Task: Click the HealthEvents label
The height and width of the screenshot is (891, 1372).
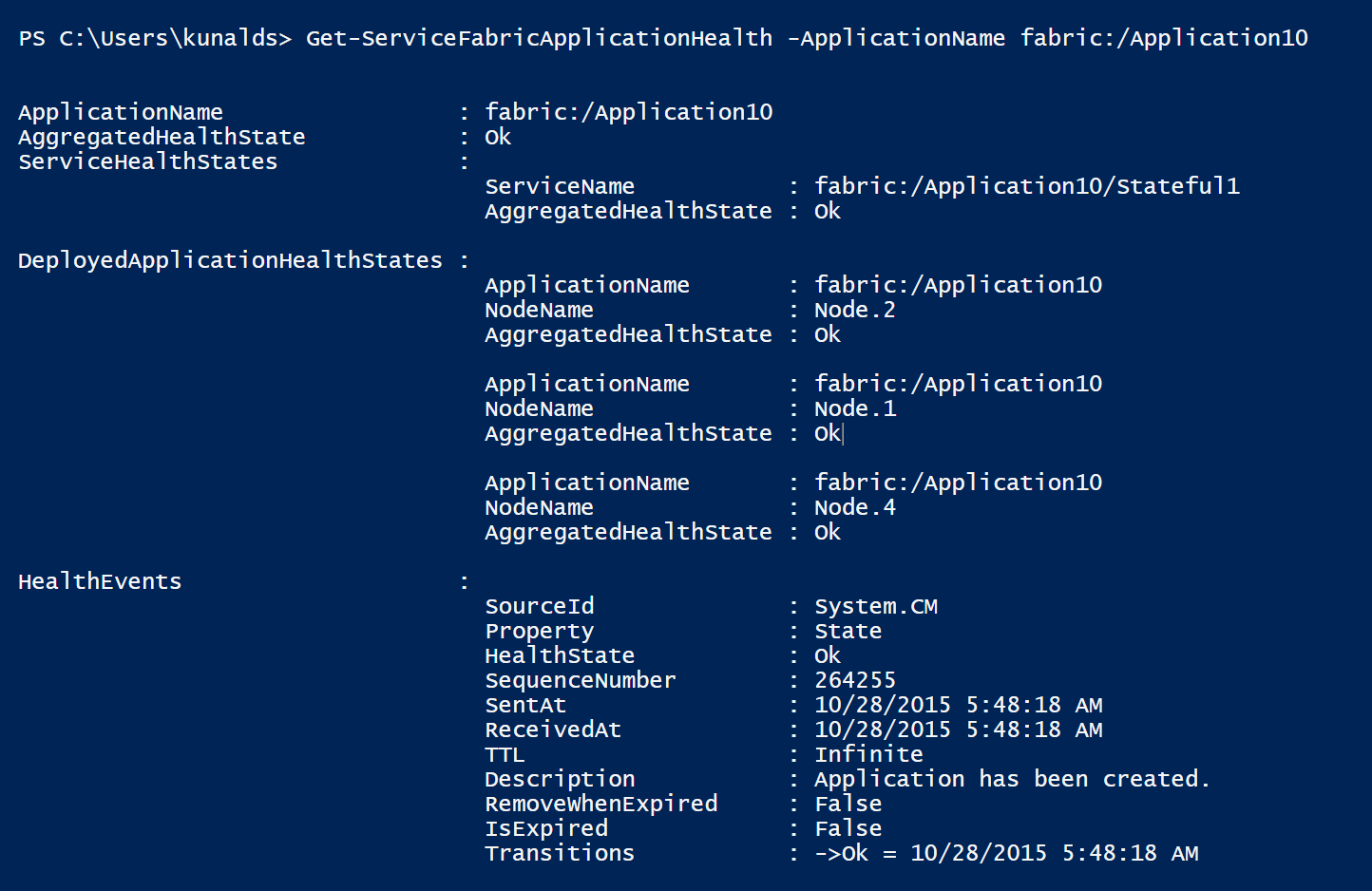Action: click(x=100, y=581)
